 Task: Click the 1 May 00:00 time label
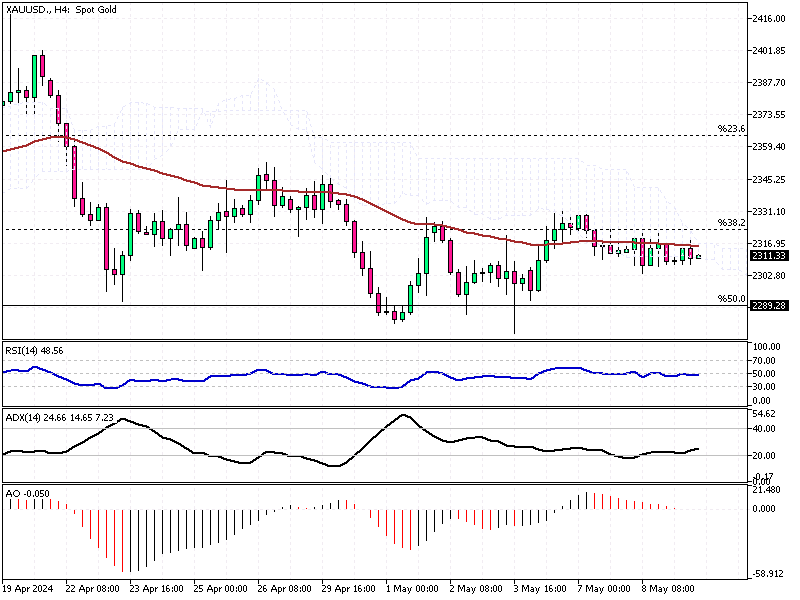408,590
